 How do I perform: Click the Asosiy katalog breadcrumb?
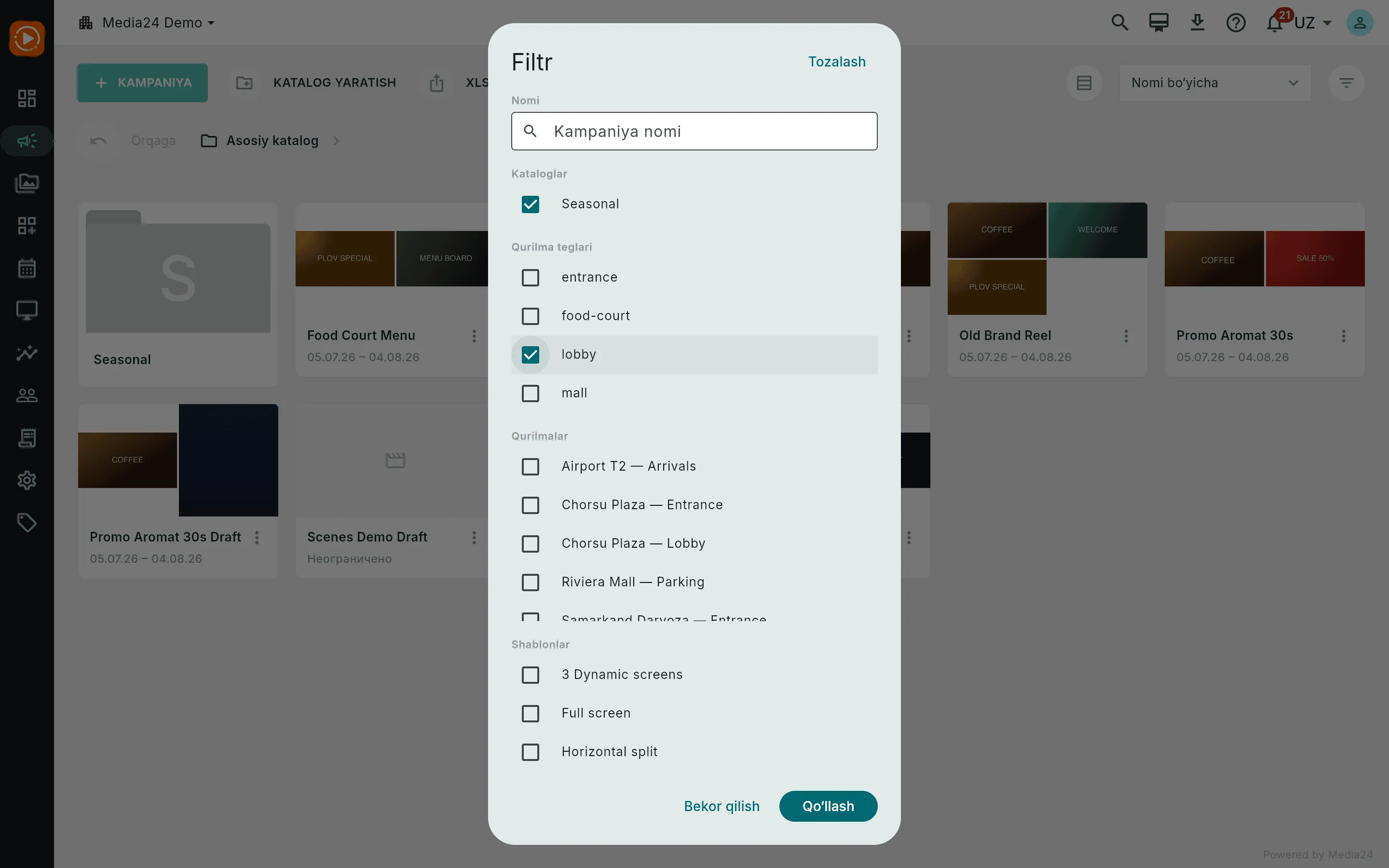(x=260, y=141)
